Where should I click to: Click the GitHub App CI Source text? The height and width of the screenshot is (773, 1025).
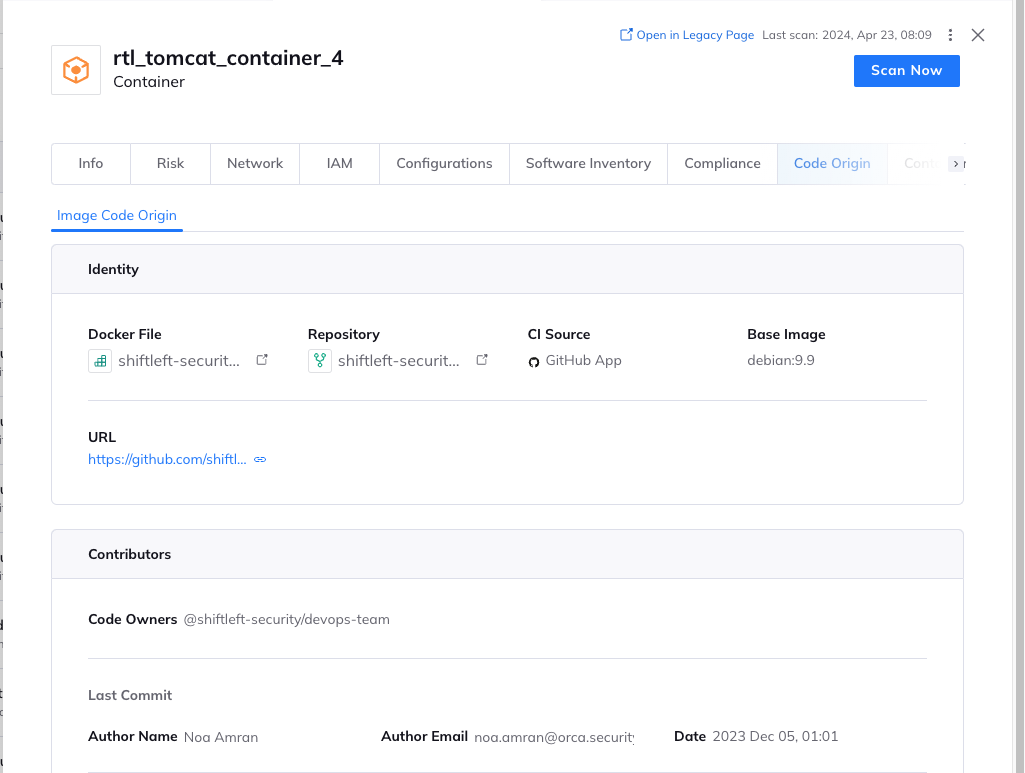pos(584,361)
